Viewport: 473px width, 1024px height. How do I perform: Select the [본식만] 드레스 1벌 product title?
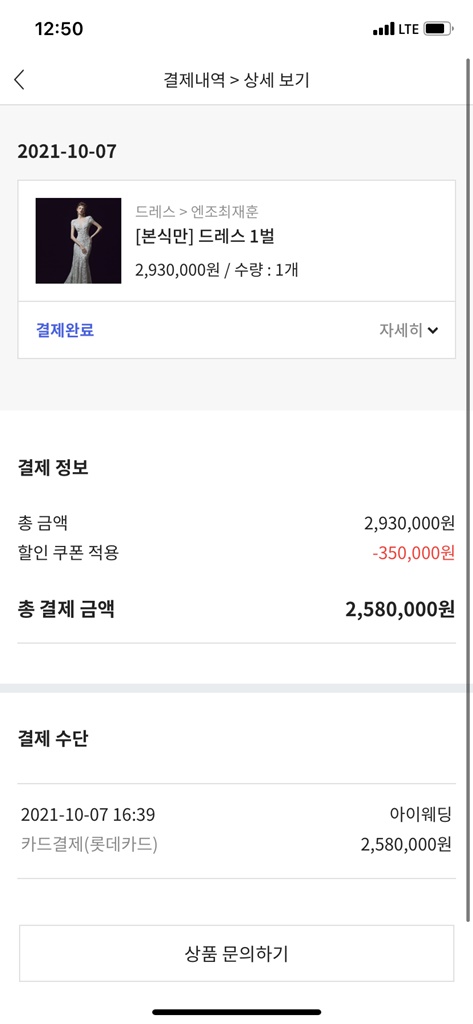click(x=204, y=237)
